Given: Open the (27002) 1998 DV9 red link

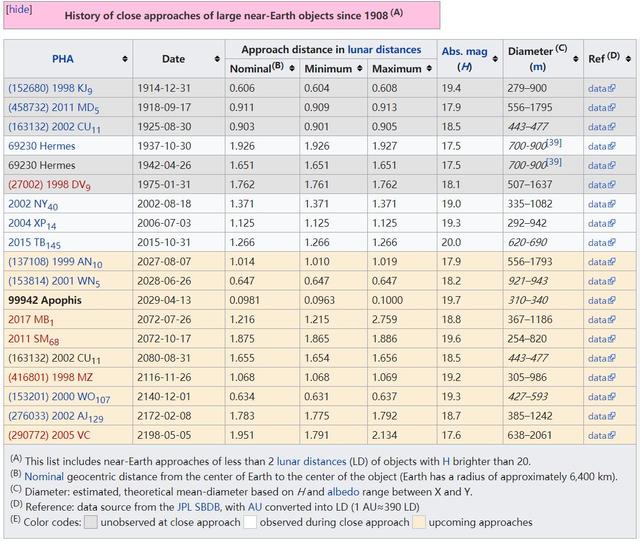Looking at the screenshot, I should pyautogui.click(x=51, y=184).
